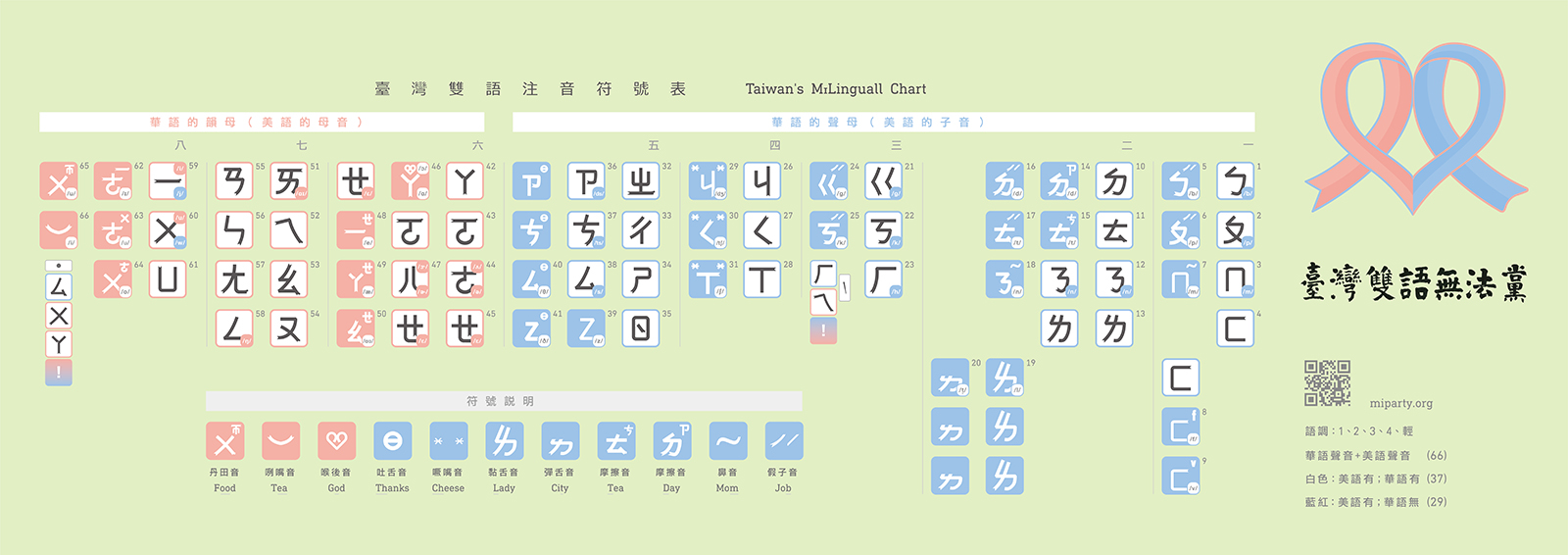Choose the pink ㄜ tile numbered 62

pos(113,181)
